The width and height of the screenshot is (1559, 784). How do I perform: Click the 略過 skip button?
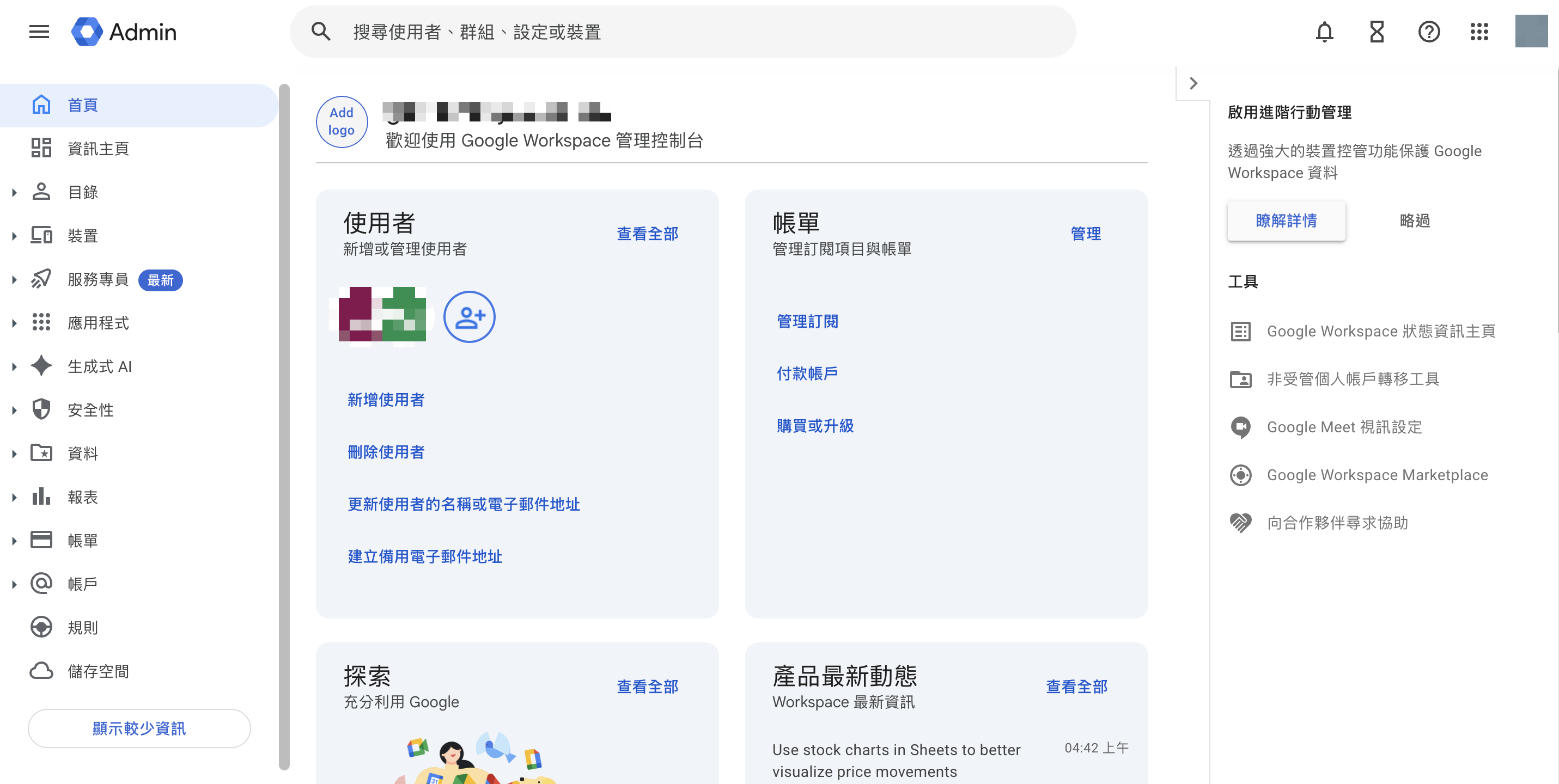point(1414,221)
